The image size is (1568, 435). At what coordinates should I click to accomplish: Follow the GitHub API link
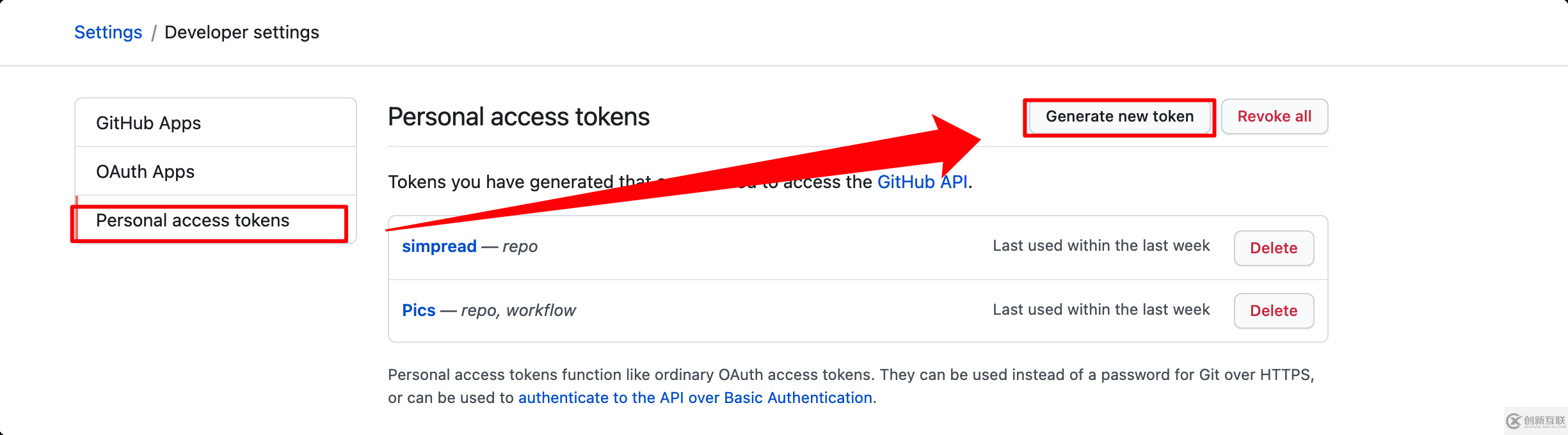click(922, 182)
